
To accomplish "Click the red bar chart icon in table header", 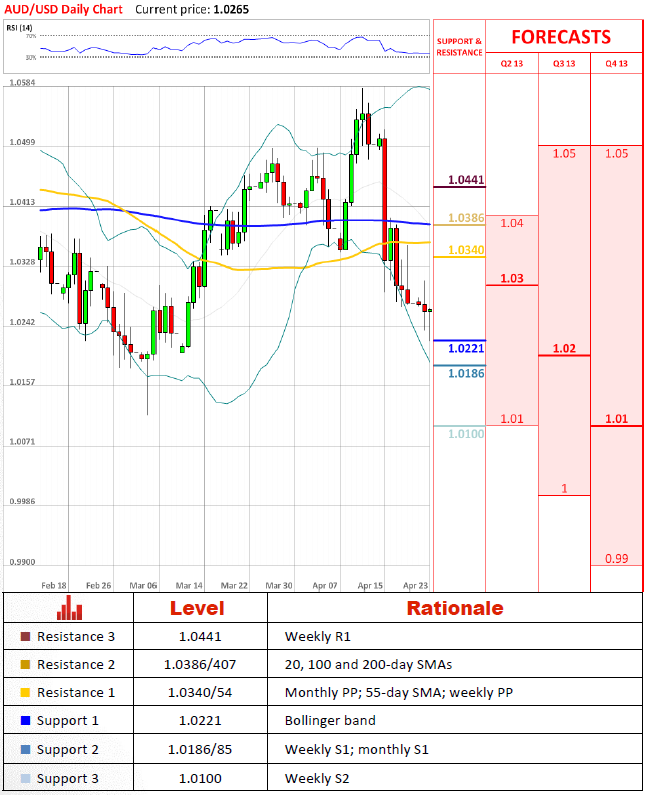I will tap(69, 607).
